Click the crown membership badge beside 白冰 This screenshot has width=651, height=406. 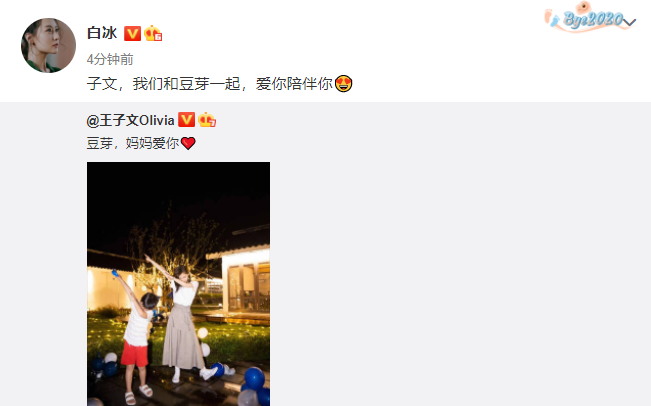click(x=153, y=33)
